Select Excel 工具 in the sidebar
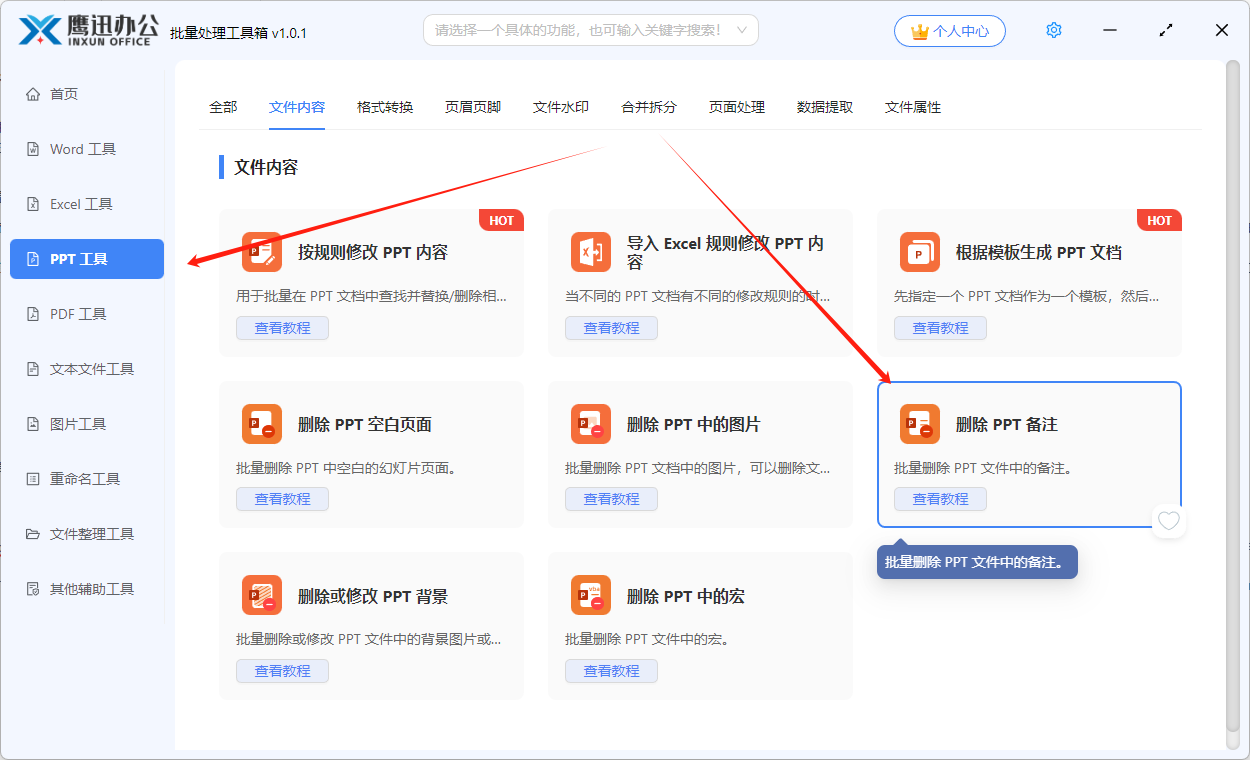The height and width of the screenshot is (760, 1250). point(81,204)
